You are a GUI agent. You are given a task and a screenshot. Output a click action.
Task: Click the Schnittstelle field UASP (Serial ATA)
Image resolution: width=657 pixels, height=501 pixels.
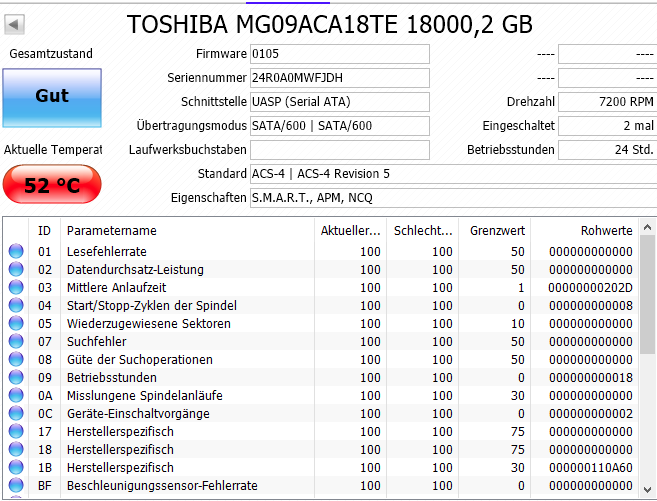click(x=340, y=102)
